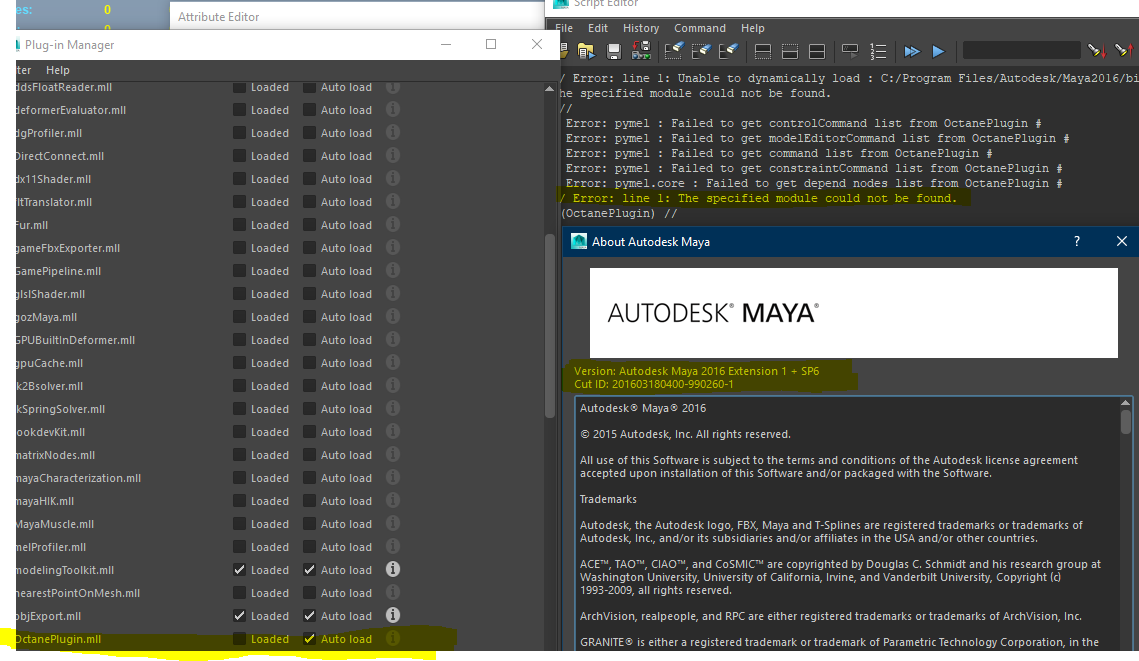The image size is (1139, 661).
Task: Select the Attribute Editor tab
Action: point(219,17)
